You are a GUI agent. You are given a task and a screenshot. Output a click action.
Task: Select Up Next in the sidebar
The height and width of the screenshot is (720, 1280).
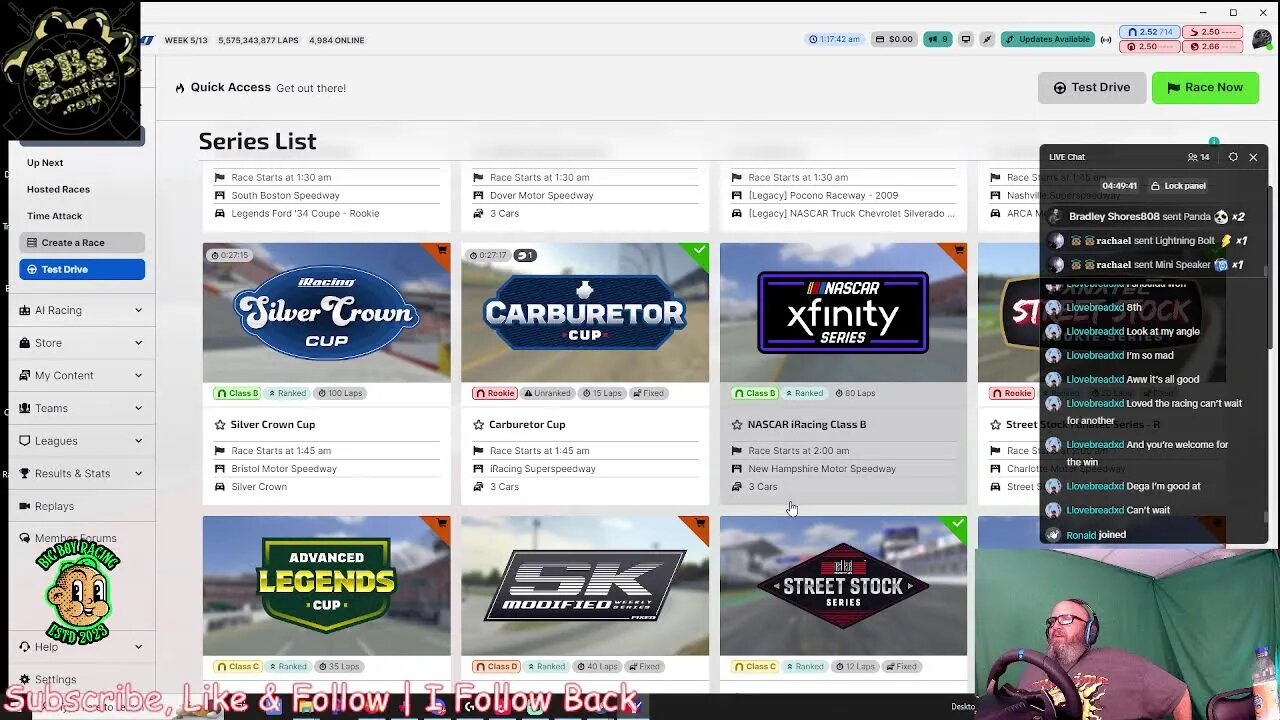point(45,162)
